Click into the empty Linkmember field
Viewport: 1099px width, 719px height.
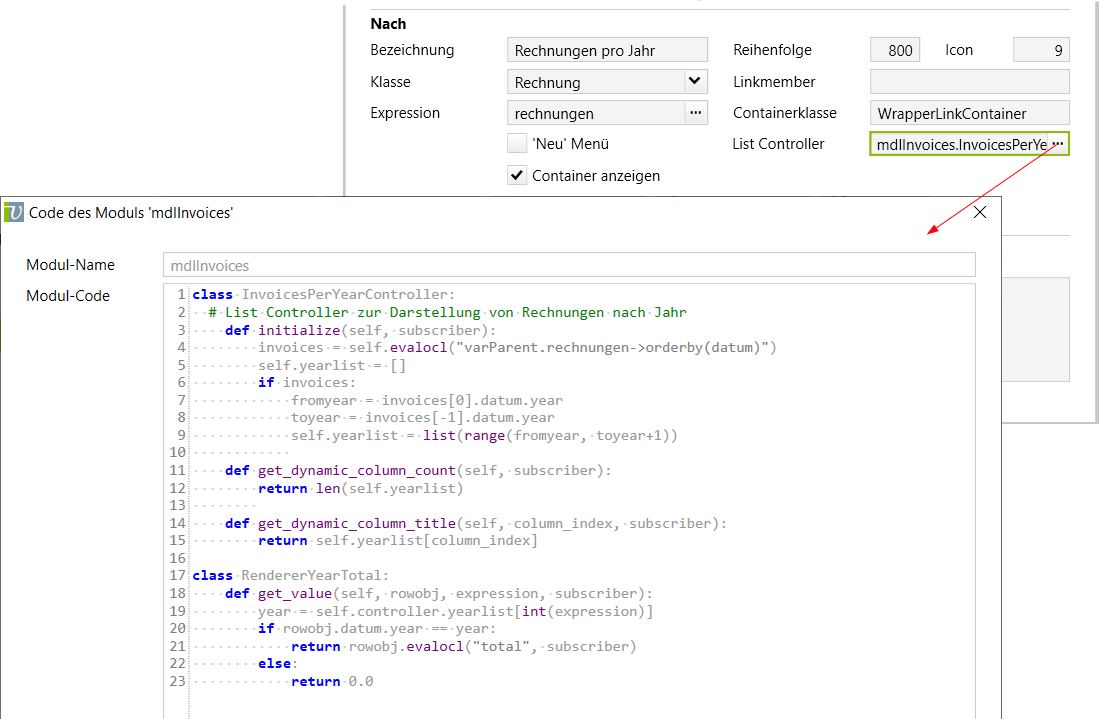tap(969, 82)
